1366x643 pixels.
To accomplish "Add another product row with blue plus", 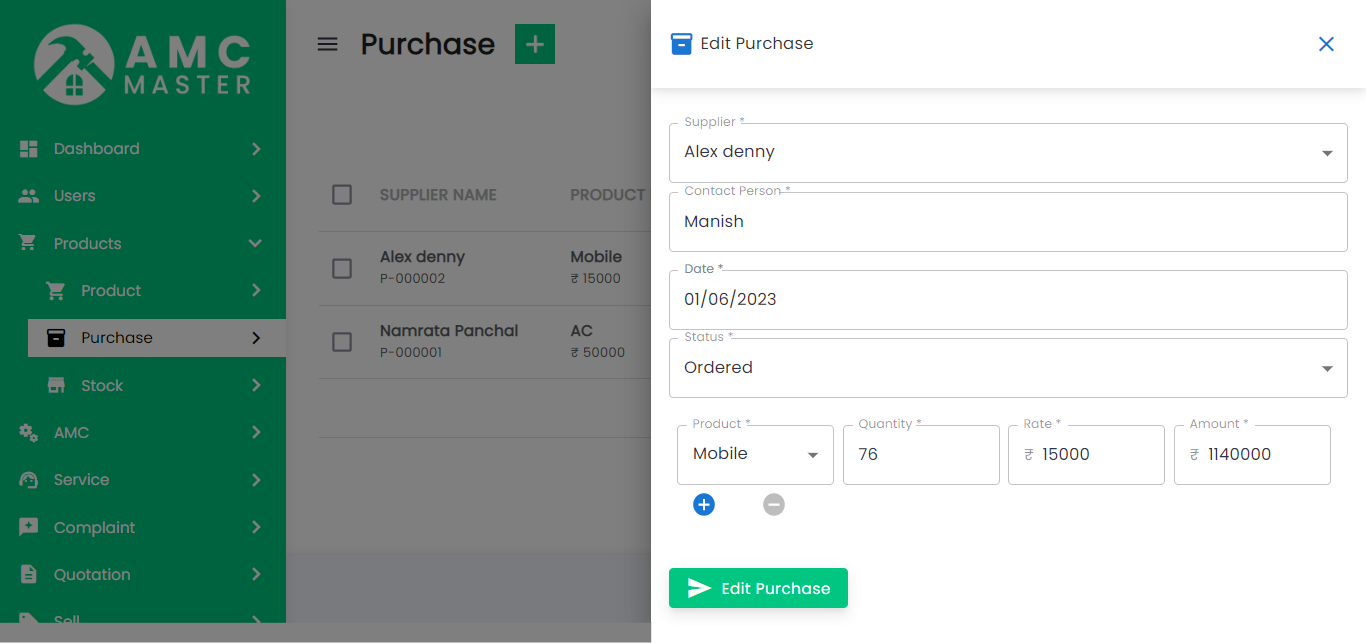I will 704,505.
